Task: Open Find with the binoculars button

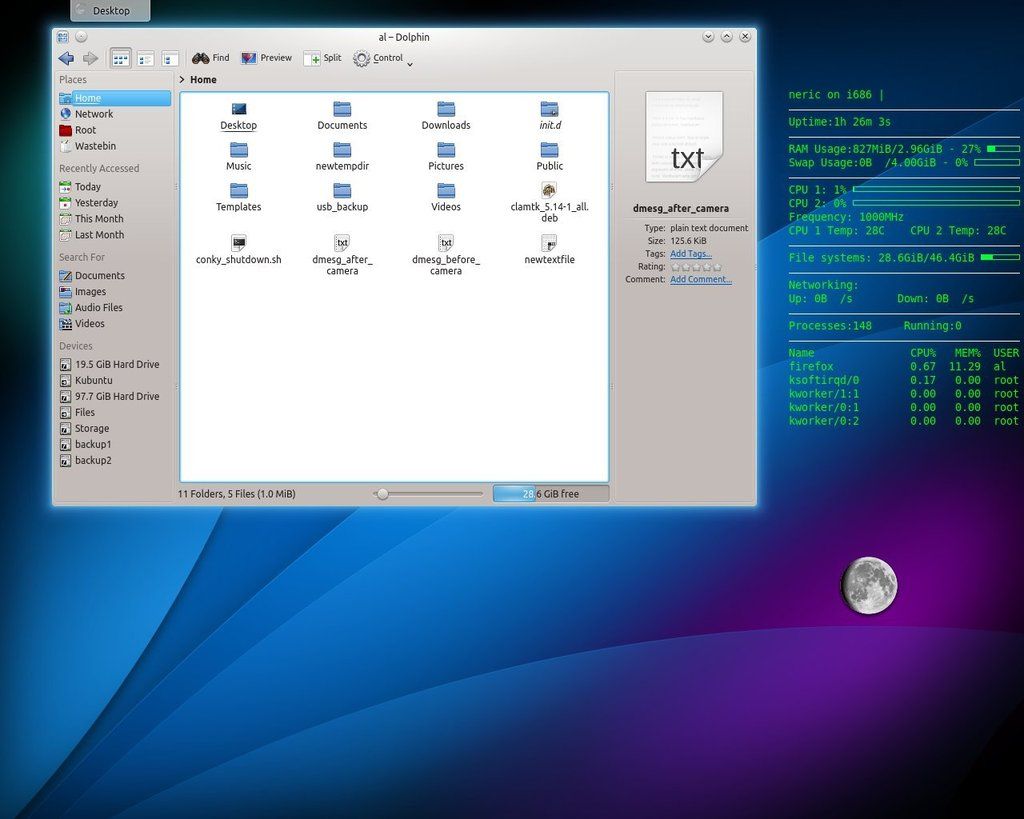Action: (210, 58)
